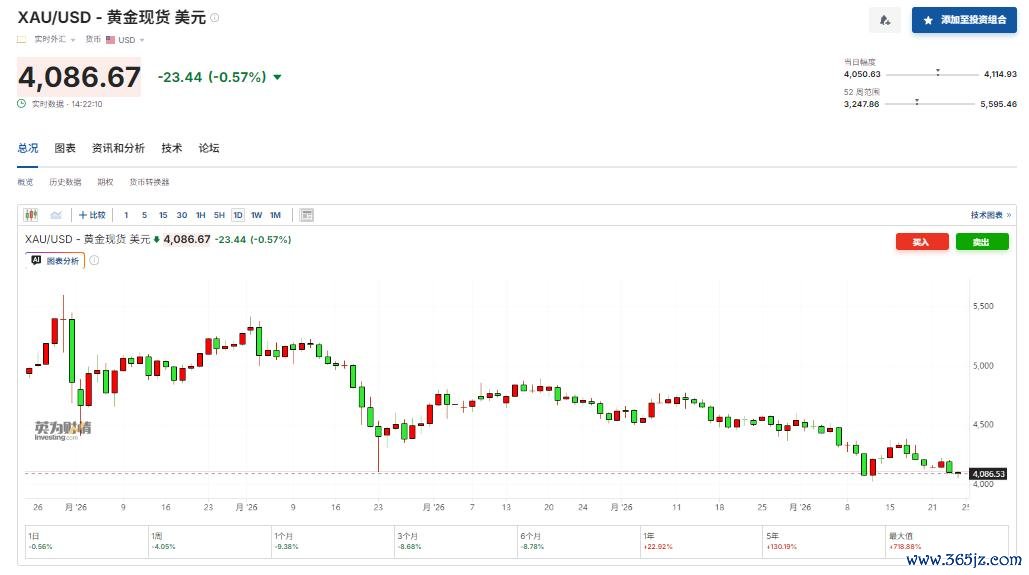Switch to the 图表 tab
Viewport: 1029px width, 575px height.
[65, 148]
